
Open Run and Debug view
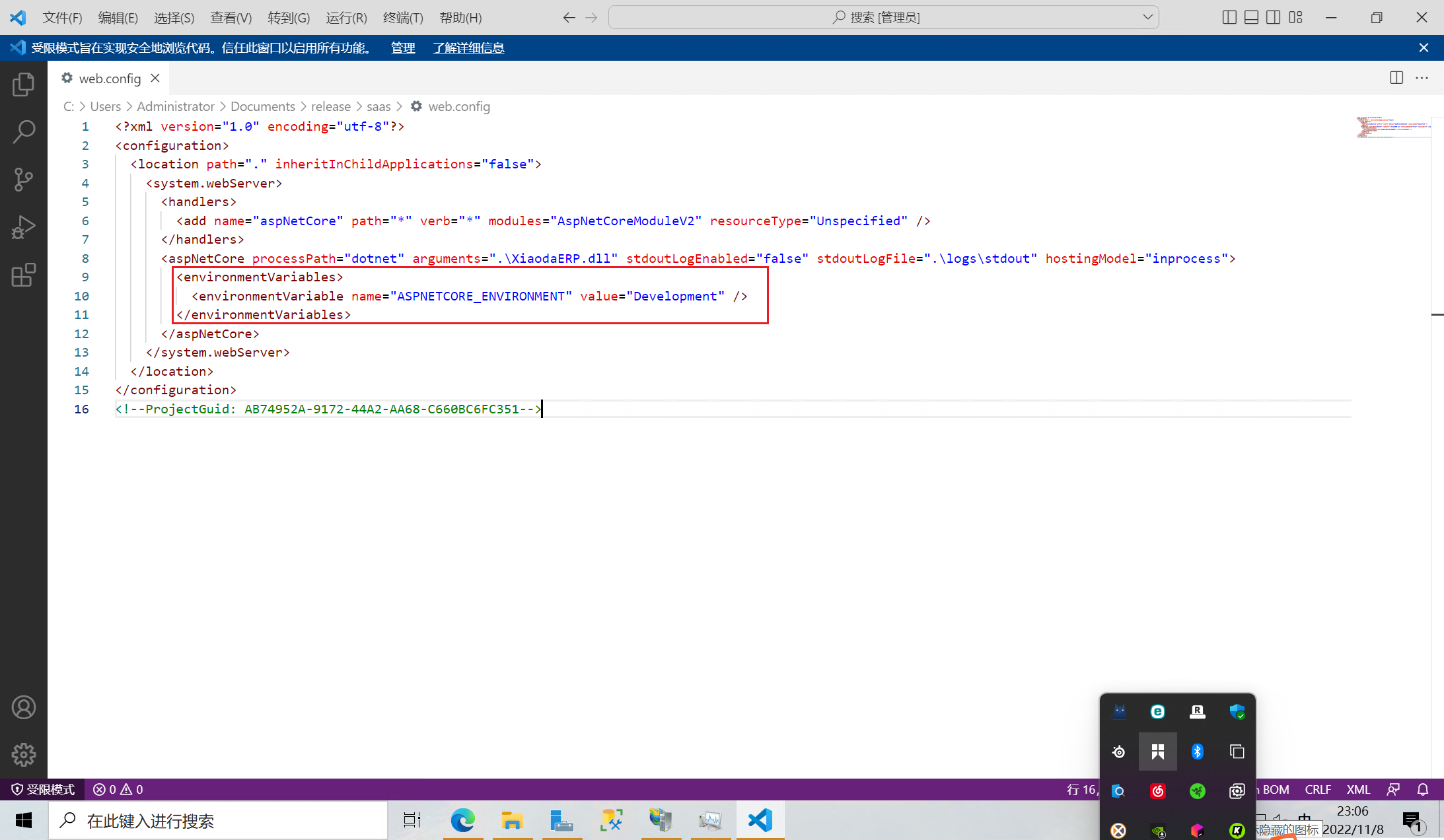coord(24,227)
